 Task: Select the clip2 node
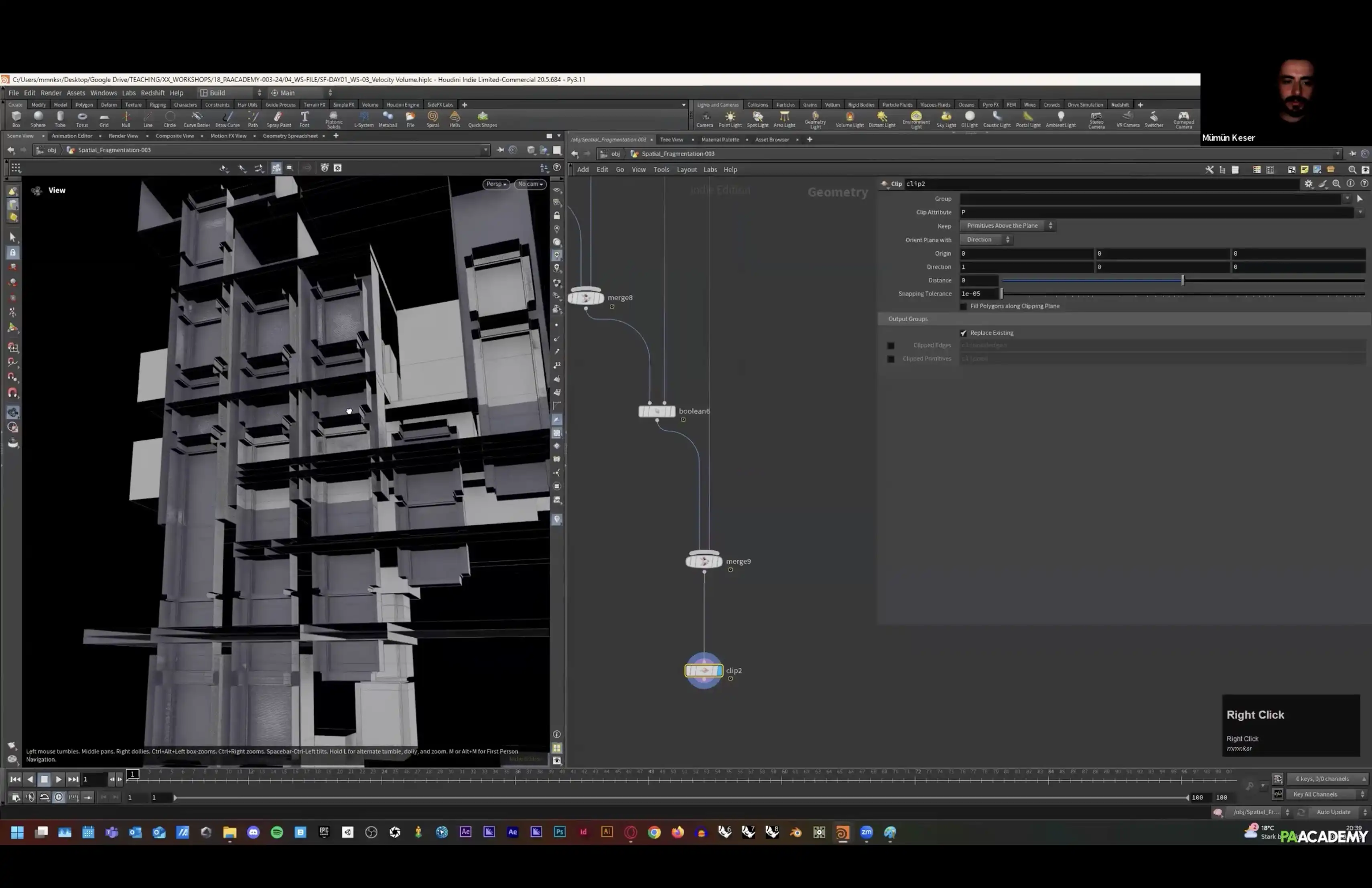click(703, 670)
